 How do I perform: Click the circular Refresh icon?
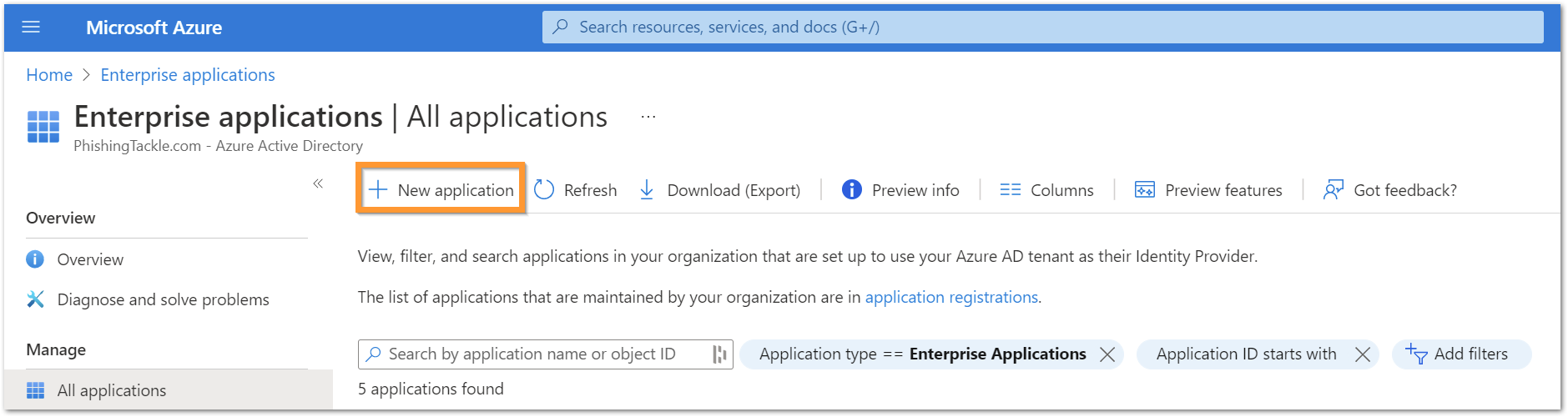(544, 189)
